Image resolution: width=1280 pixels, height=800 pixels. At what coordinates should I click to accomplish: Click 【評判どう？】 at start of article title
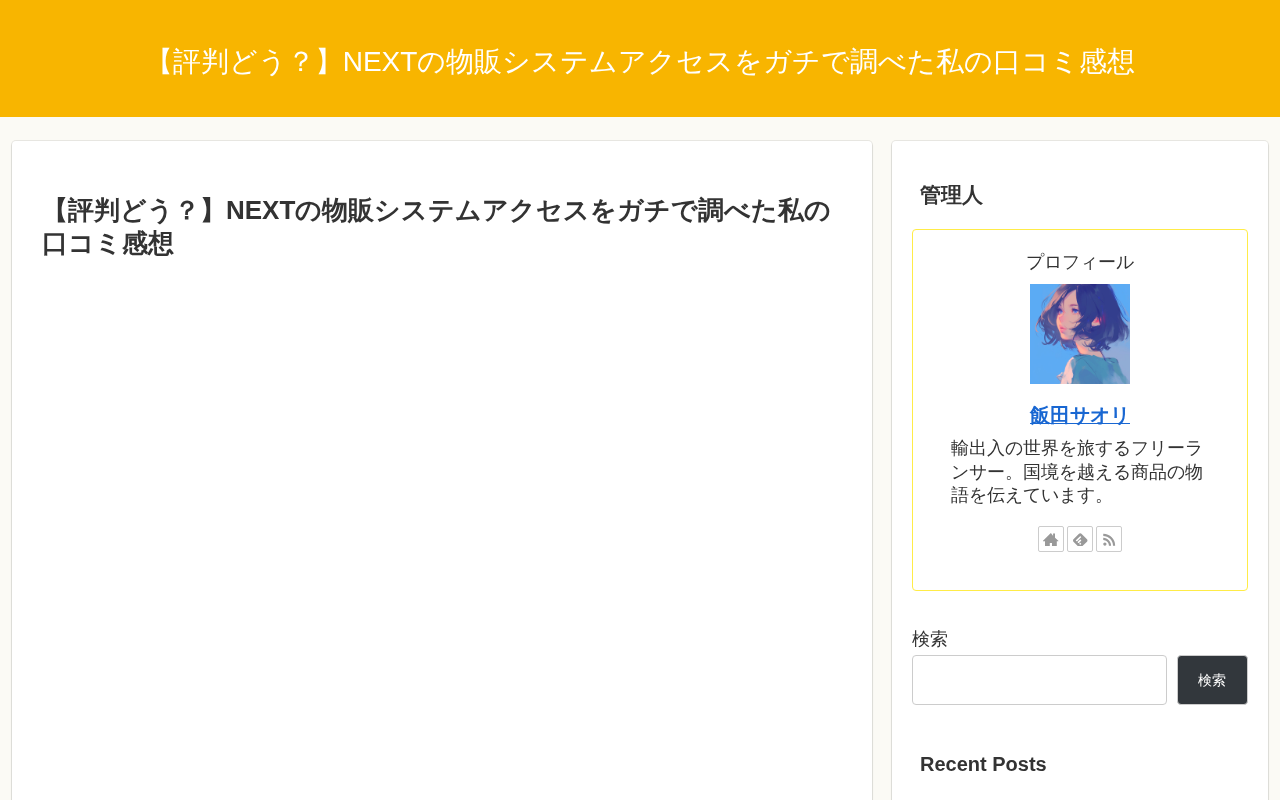[x=133, y=210]
